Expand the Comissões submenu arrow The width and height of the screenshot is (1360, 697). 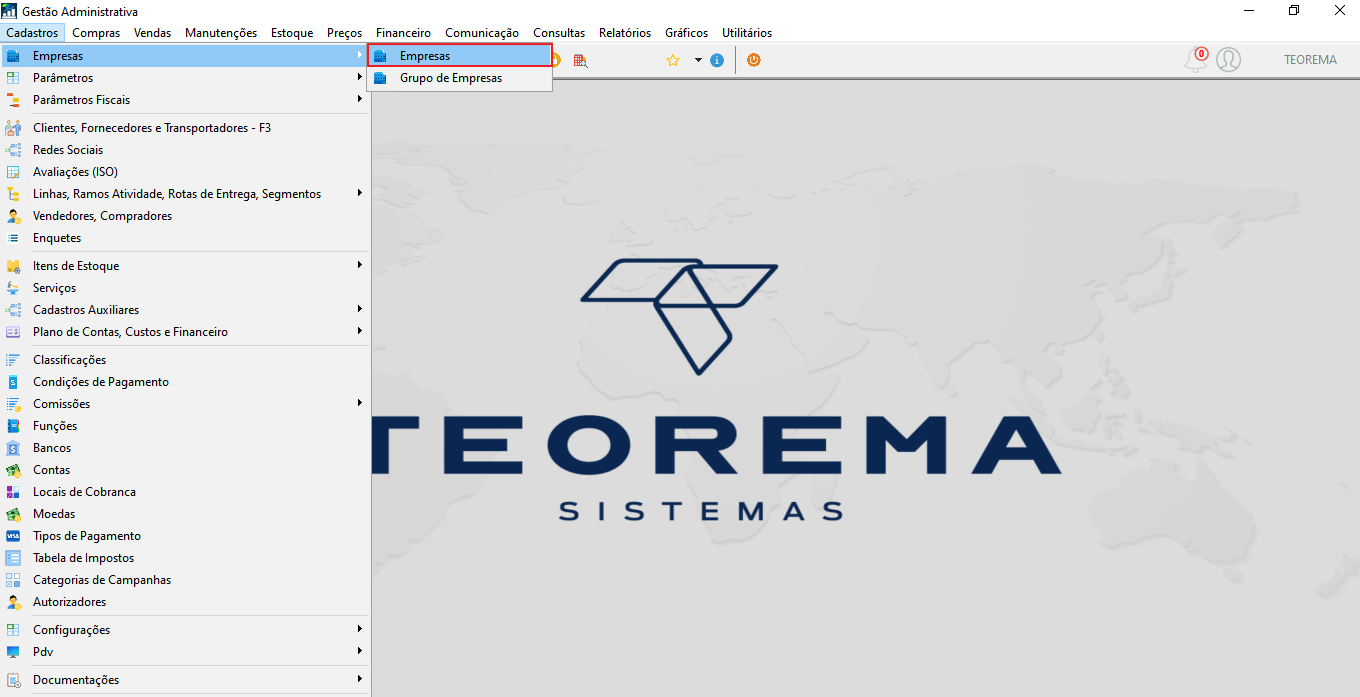point(360,403)
